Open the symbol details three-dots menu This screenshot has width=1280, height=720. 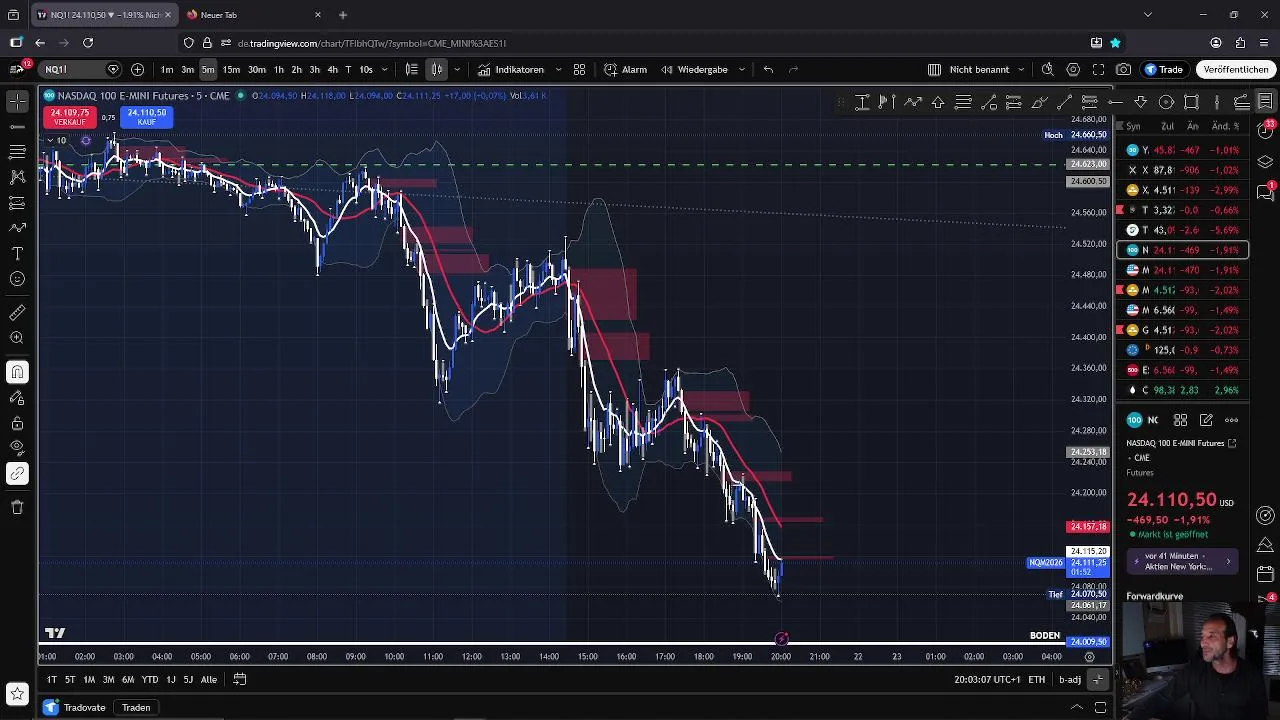[x=1231, y=420]
